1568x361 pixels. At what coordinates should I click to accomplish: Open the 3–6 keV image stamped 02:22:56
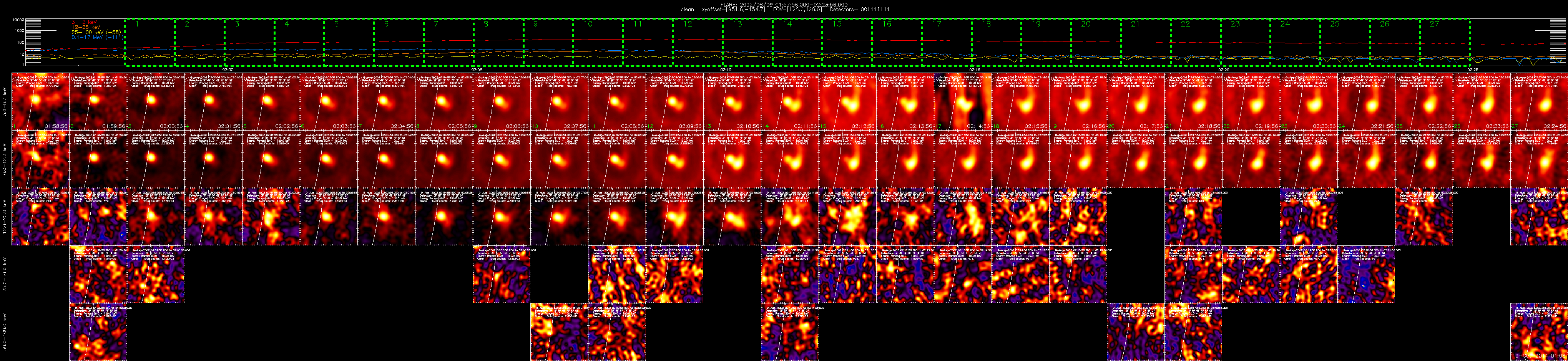coord(1423,102)
